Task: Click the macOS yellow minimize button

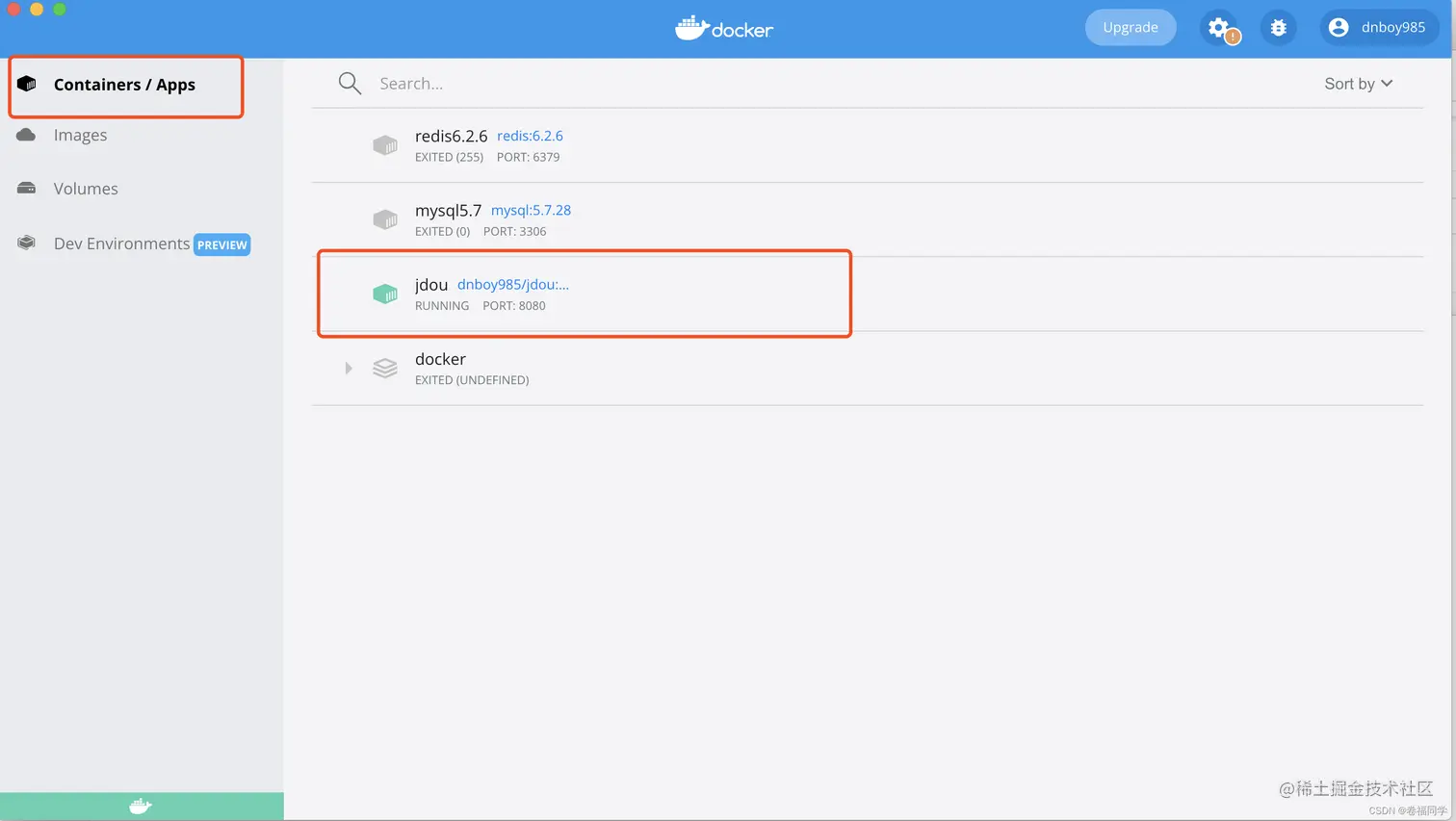Action: (x=37, y=9)
